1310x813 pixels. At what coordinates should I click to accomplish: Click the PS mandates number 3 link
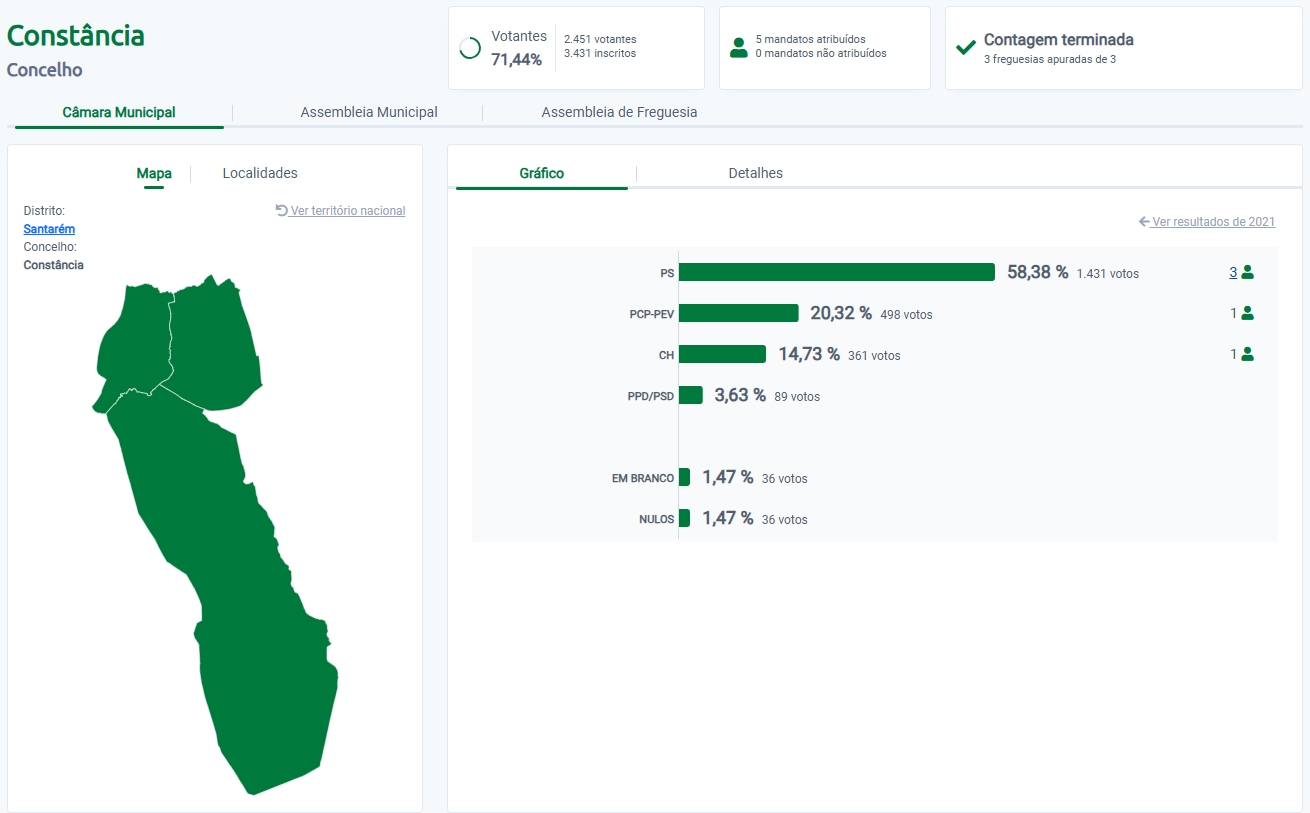click(1233, 272)
